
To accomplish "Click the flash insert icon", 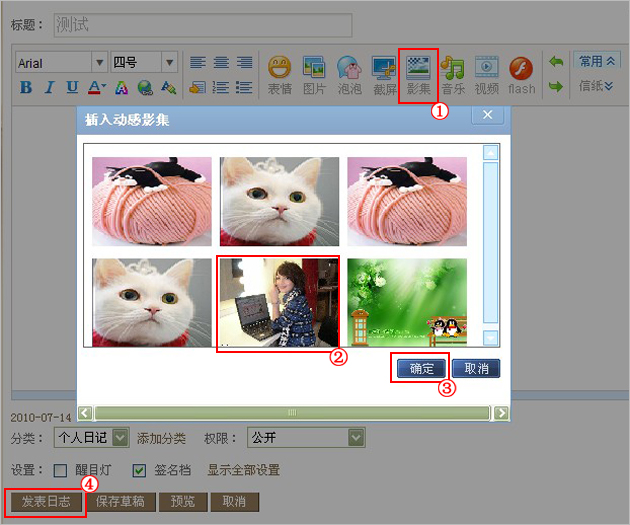I will pos(521,76).
